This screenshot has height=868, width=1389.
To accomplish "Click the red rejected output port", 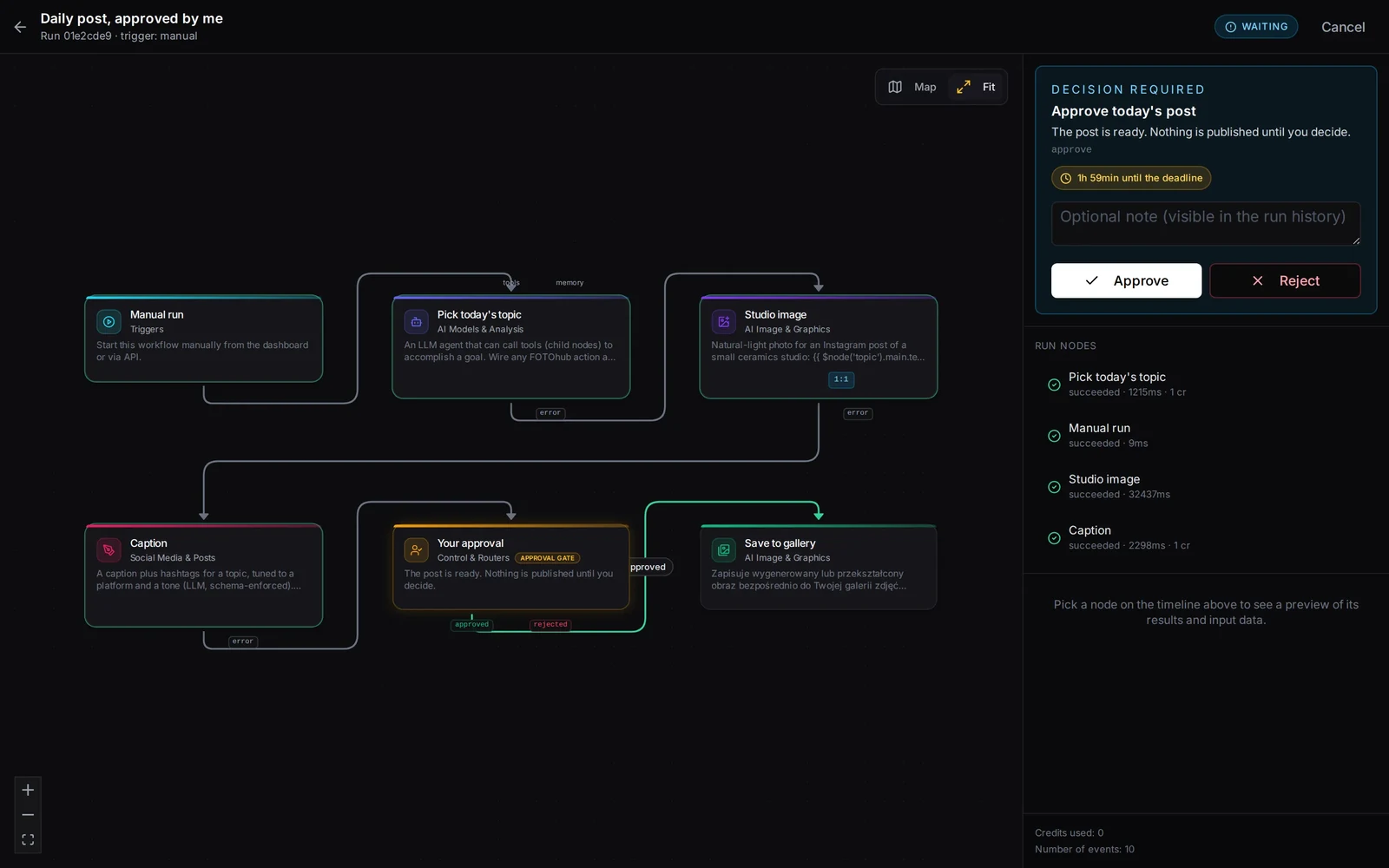I will click(550, 625).
